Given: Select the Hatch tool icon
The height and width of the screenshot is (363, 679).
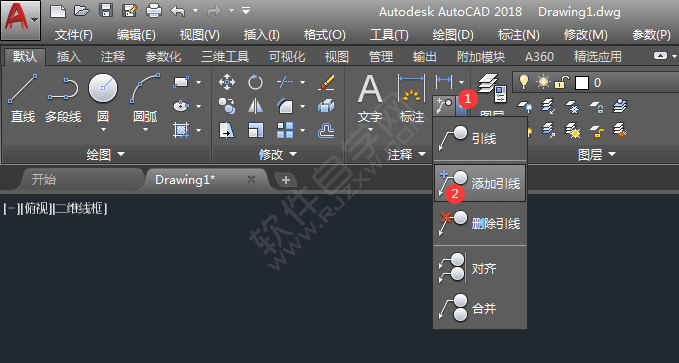Looking at the screenshot, I should (x=181, y=130).
